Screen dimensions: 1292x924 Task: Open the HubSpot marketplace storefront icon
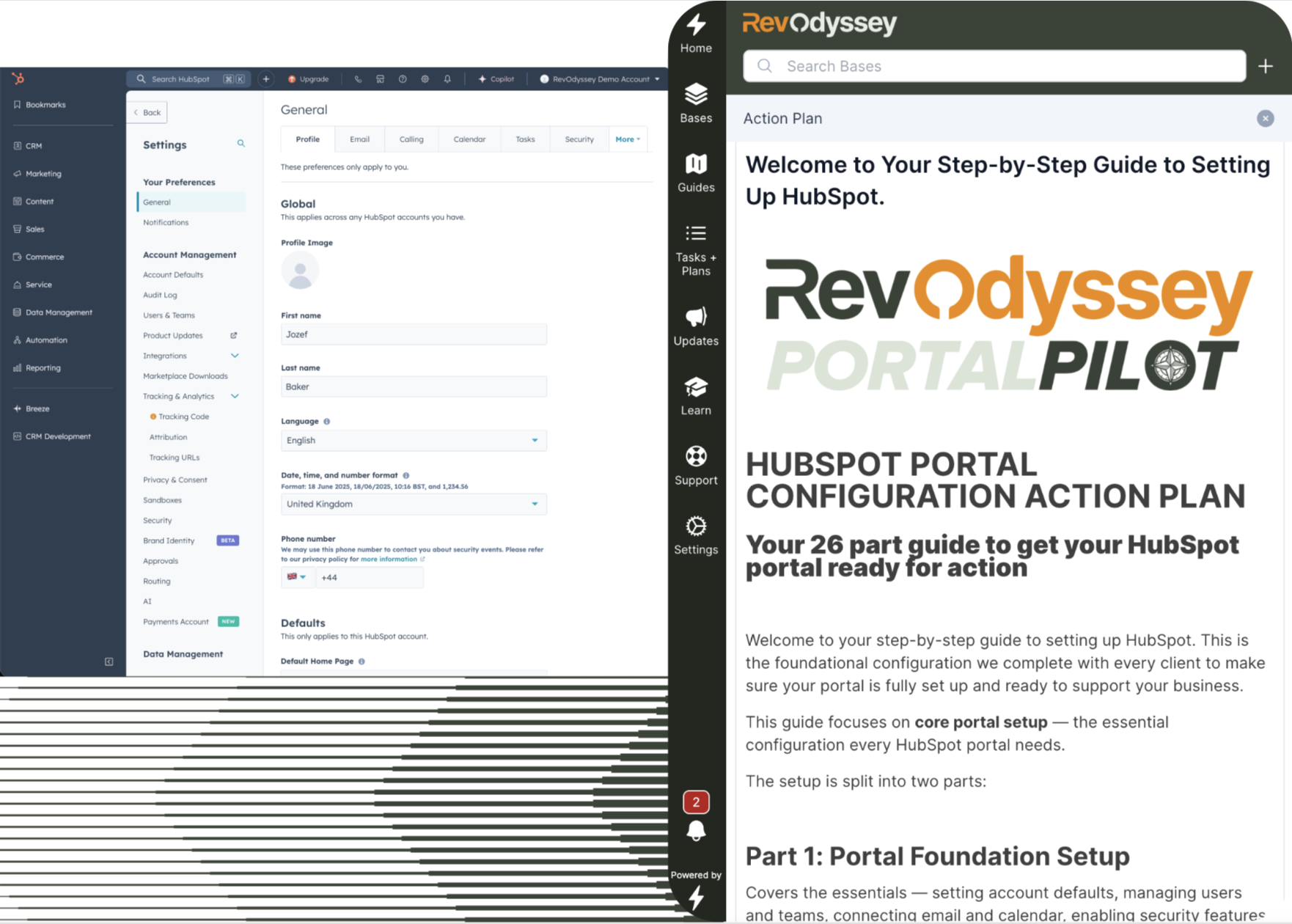tap(380, 79)
